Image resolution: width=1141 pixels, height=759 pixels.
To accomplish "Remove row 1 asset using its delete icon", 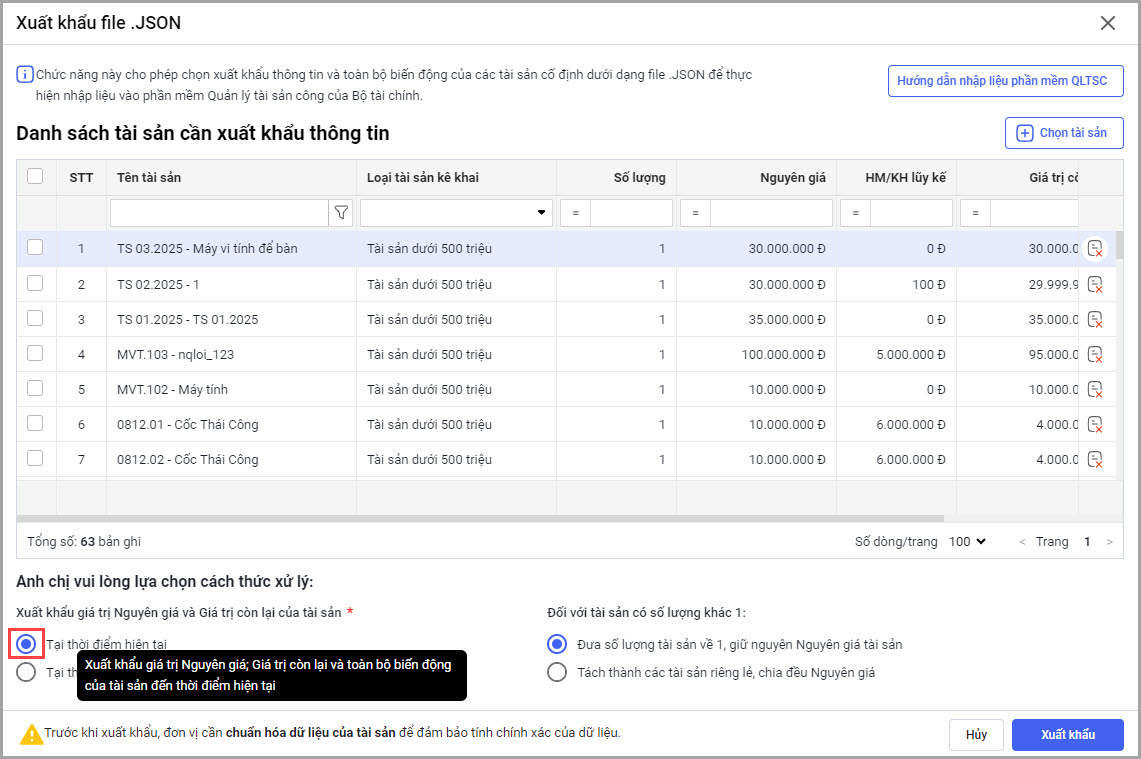I will click(x=1095, y=249).
